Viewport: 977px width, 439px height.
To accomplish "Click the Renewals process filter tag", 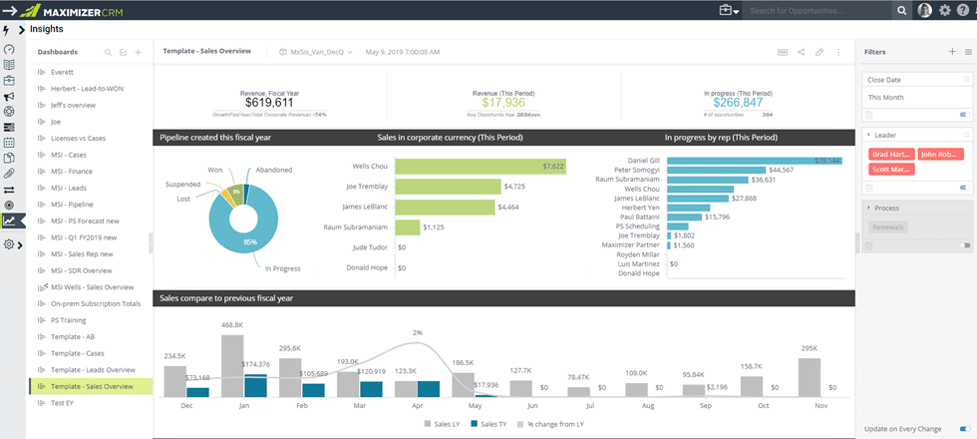I will [888, 227].
